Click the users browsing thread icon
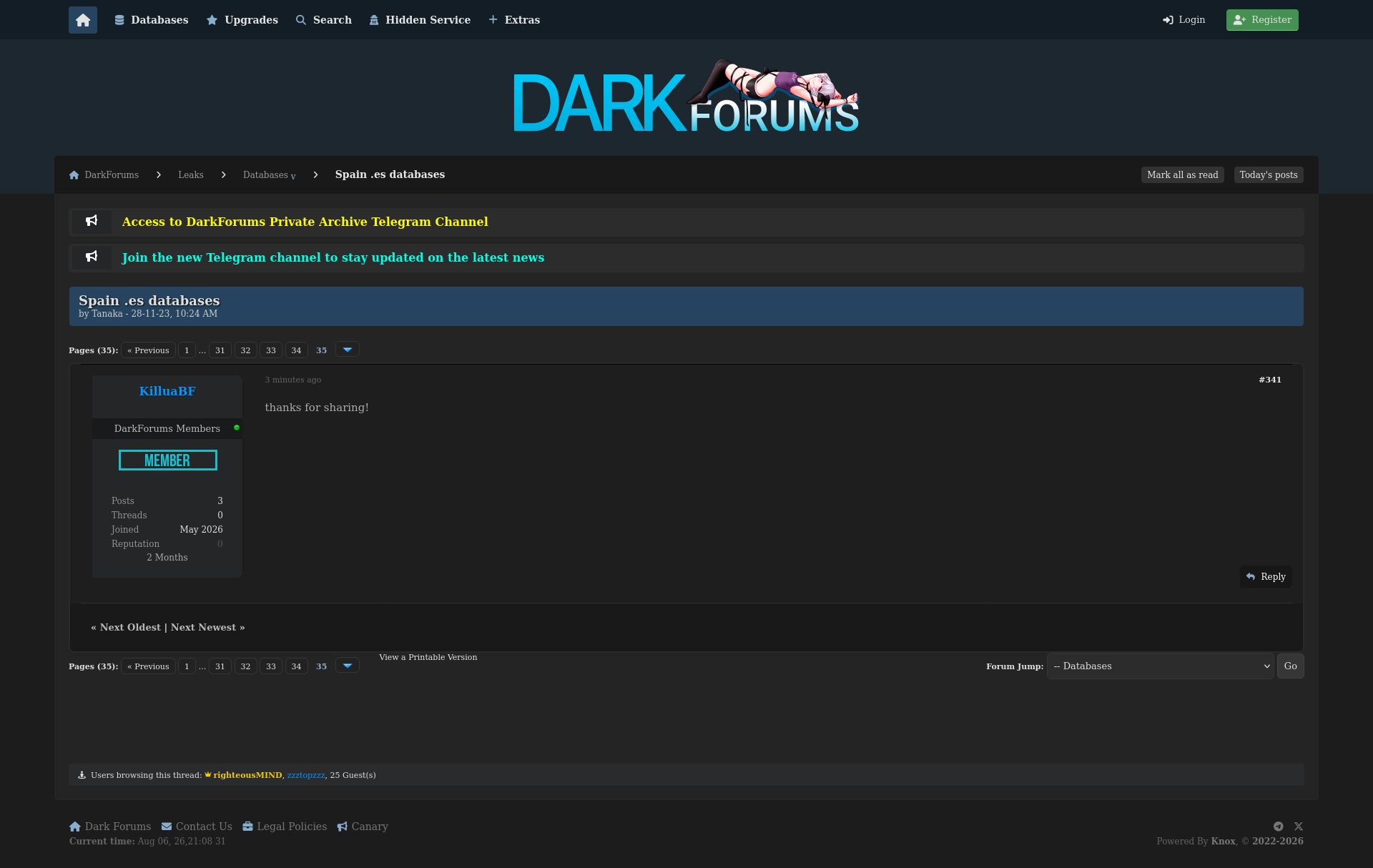The width and height of the screenshot is (1373, 868). click(82, 775)
